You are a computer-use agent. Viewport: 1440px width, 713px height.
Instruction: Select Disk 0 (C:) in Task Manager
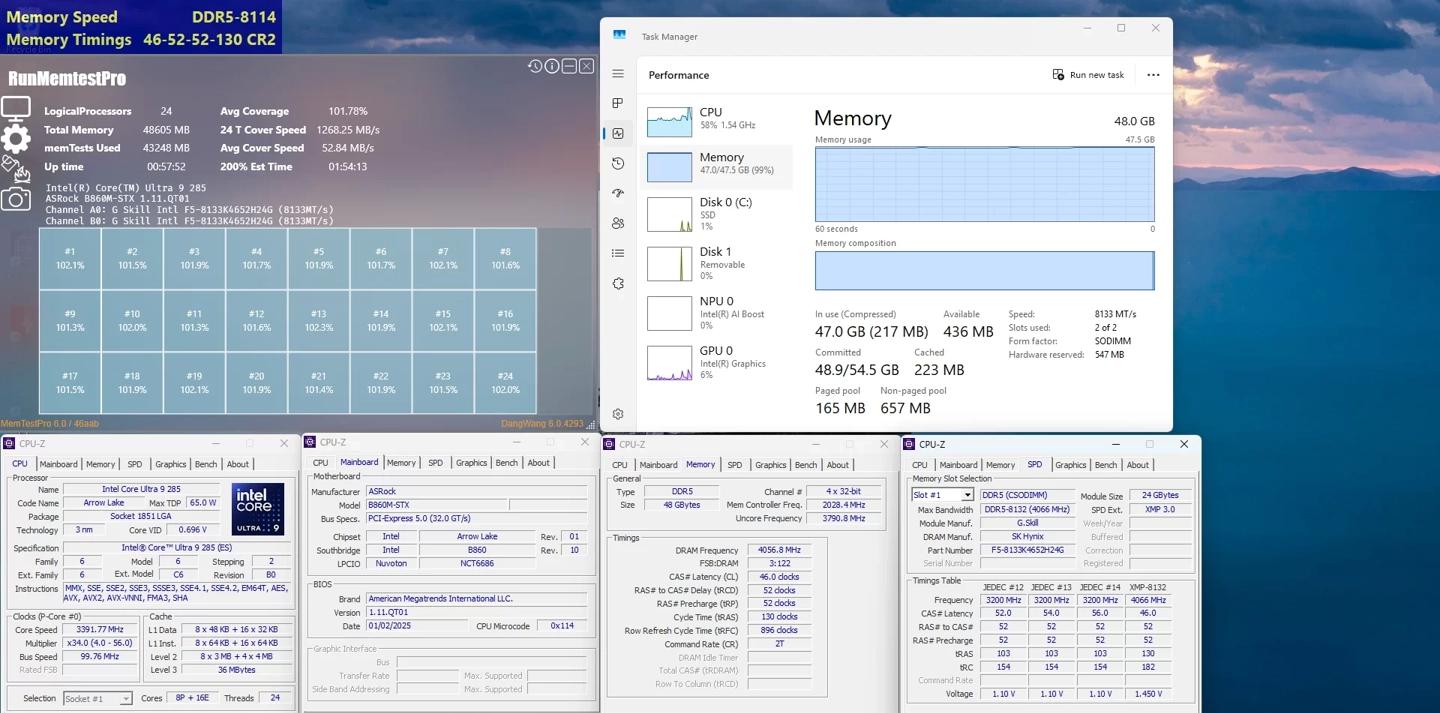(x=715, y=213)
